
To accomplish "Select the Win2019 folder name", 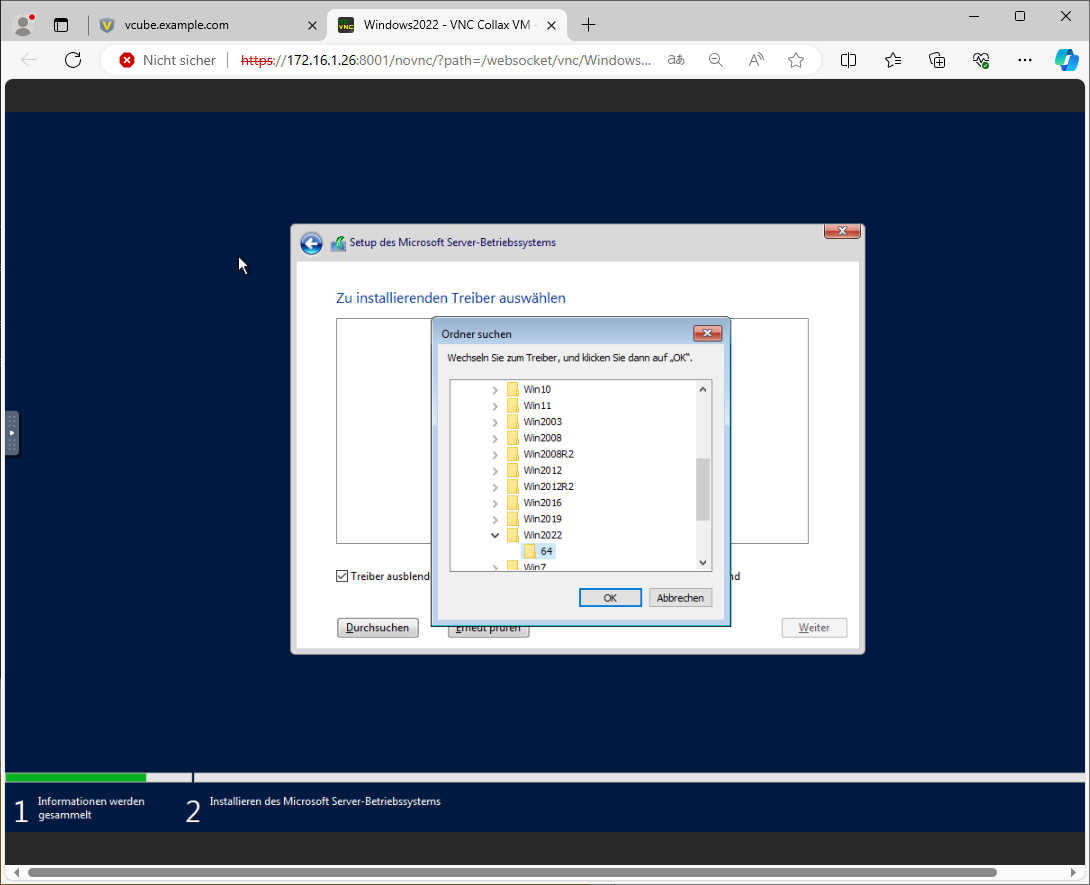I will point(542,519).
